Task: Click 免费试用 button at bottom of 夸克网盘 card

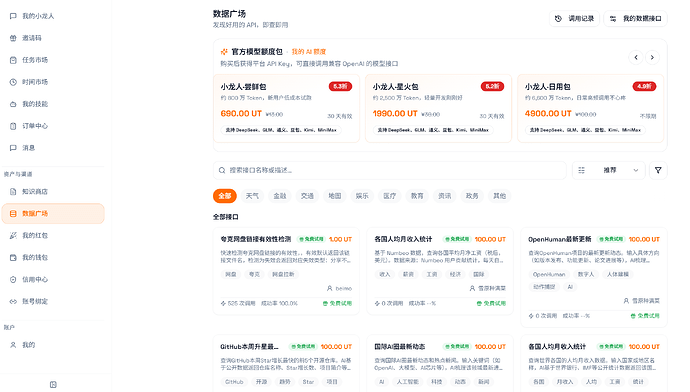Action: 338,303
